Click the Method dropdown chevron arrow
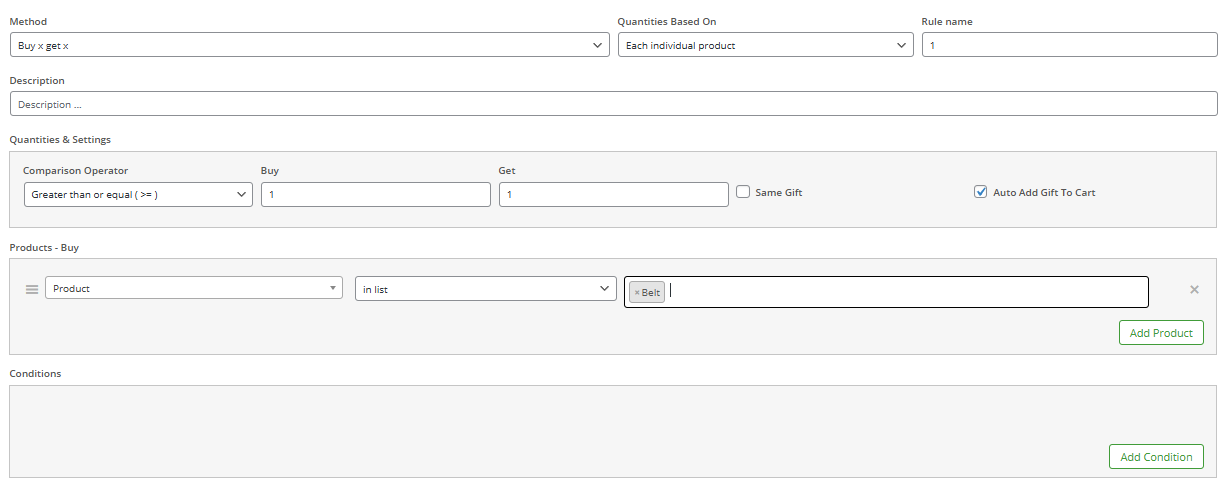 (x=598, y=45)
